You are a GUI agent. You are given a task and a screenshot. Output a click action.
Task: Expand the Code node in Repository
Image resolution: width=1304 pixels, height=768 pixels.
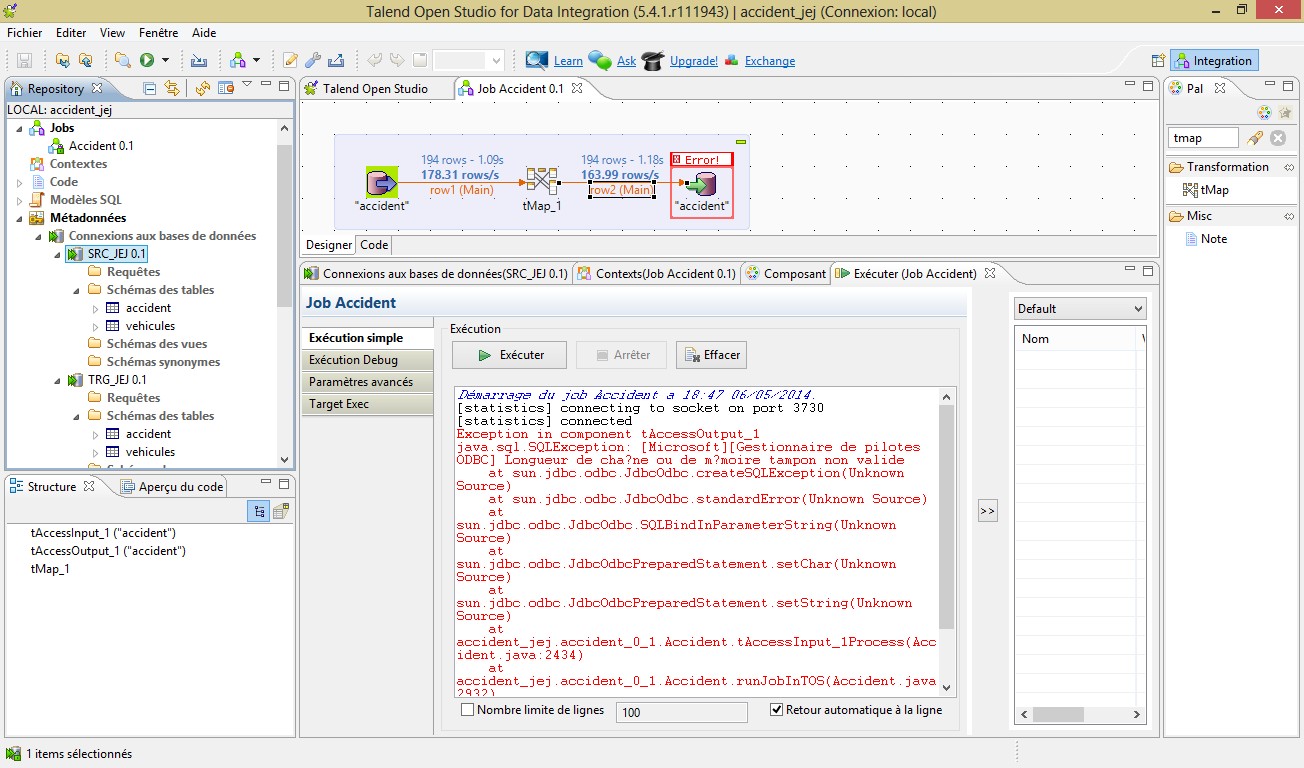[19, 182]
